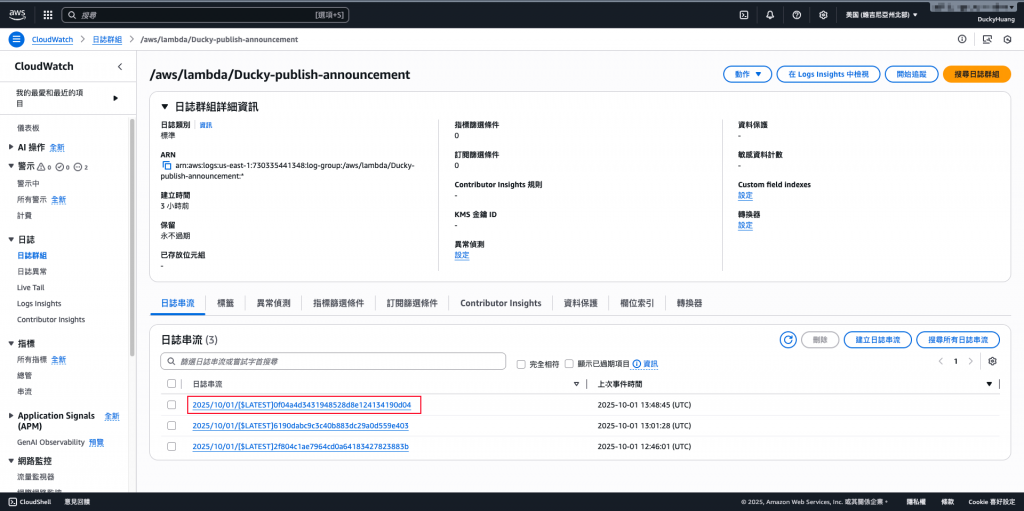Click the 搜尋所有日誌串流 button
Viewport: 1024px width, 511px height.
[958, 340]
